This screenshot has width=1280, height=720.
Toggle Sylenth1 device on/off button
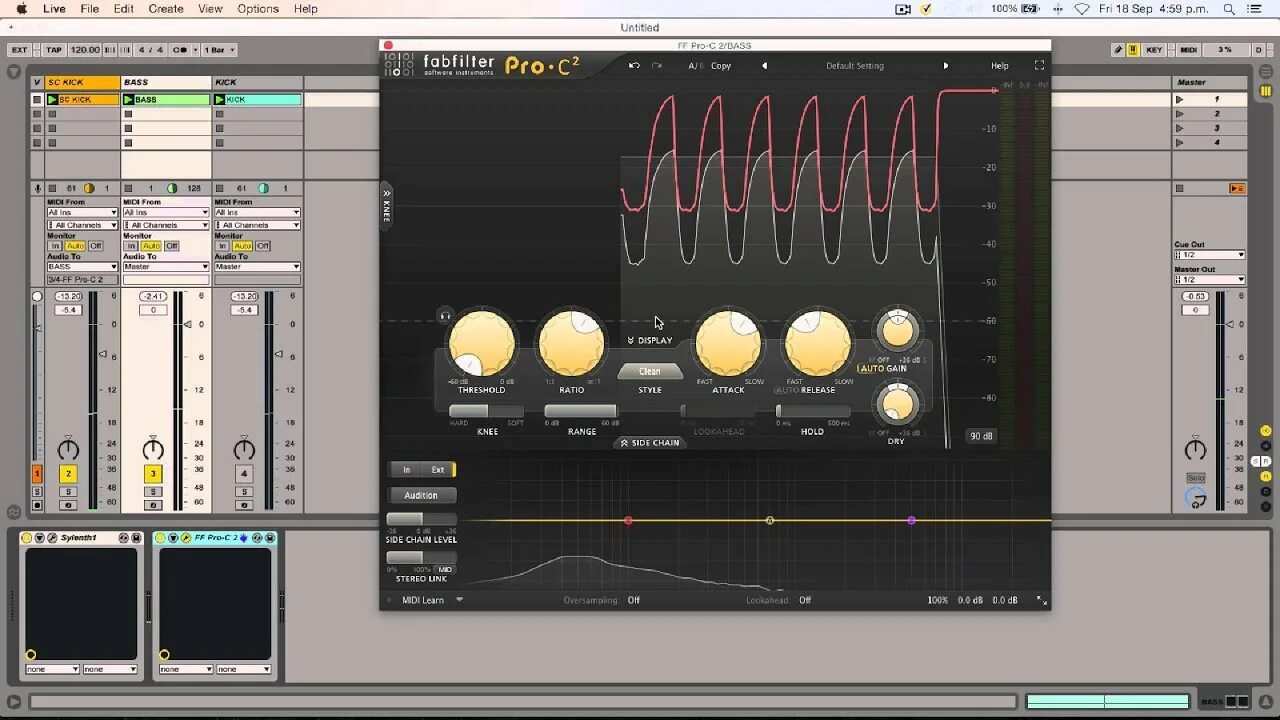(x=27, y=538)
